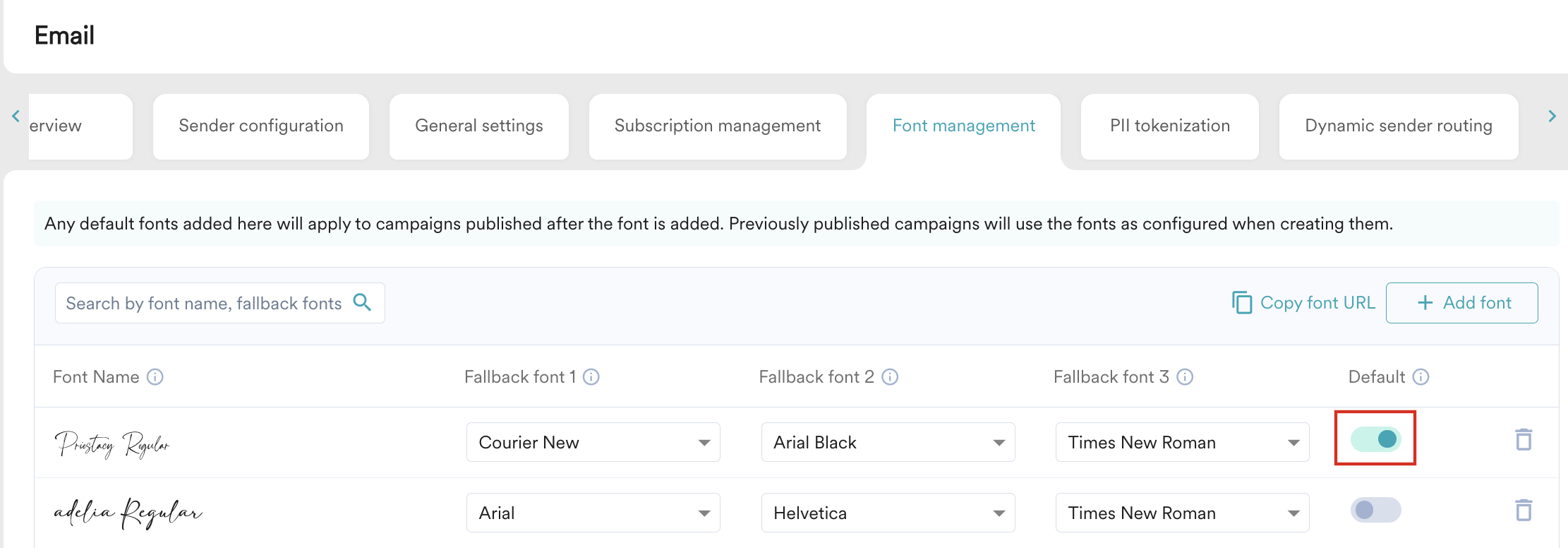Disable default toggle for Priestacy Regular
Viewport: 1568px width, 548px height.
tap(1375, 439)
